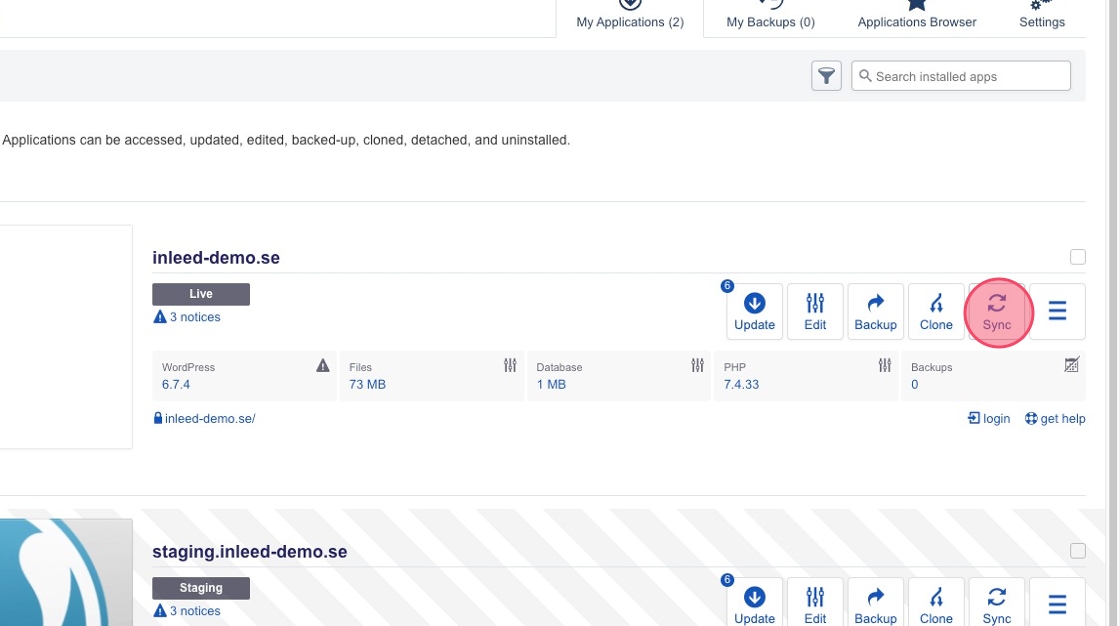The image size is (1120, 626).
Task: Click the login link for inleed-demo.se
Action: tap(989, 419)
